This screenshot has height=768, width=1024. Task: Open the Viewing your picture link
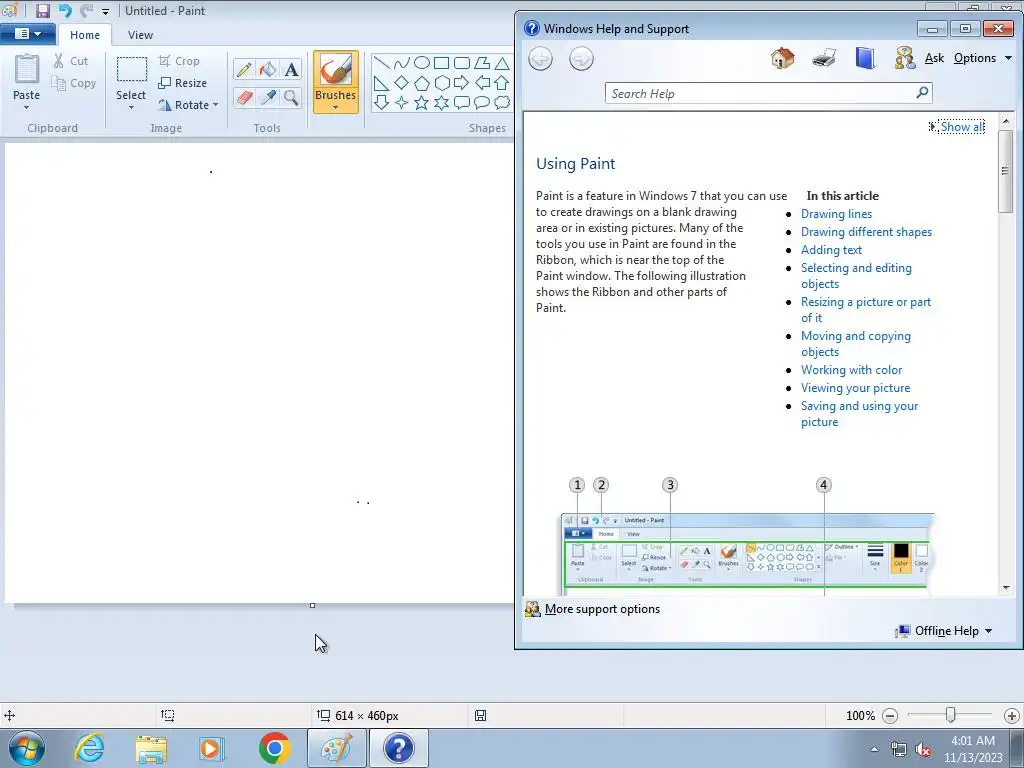(x=855, y=388)
